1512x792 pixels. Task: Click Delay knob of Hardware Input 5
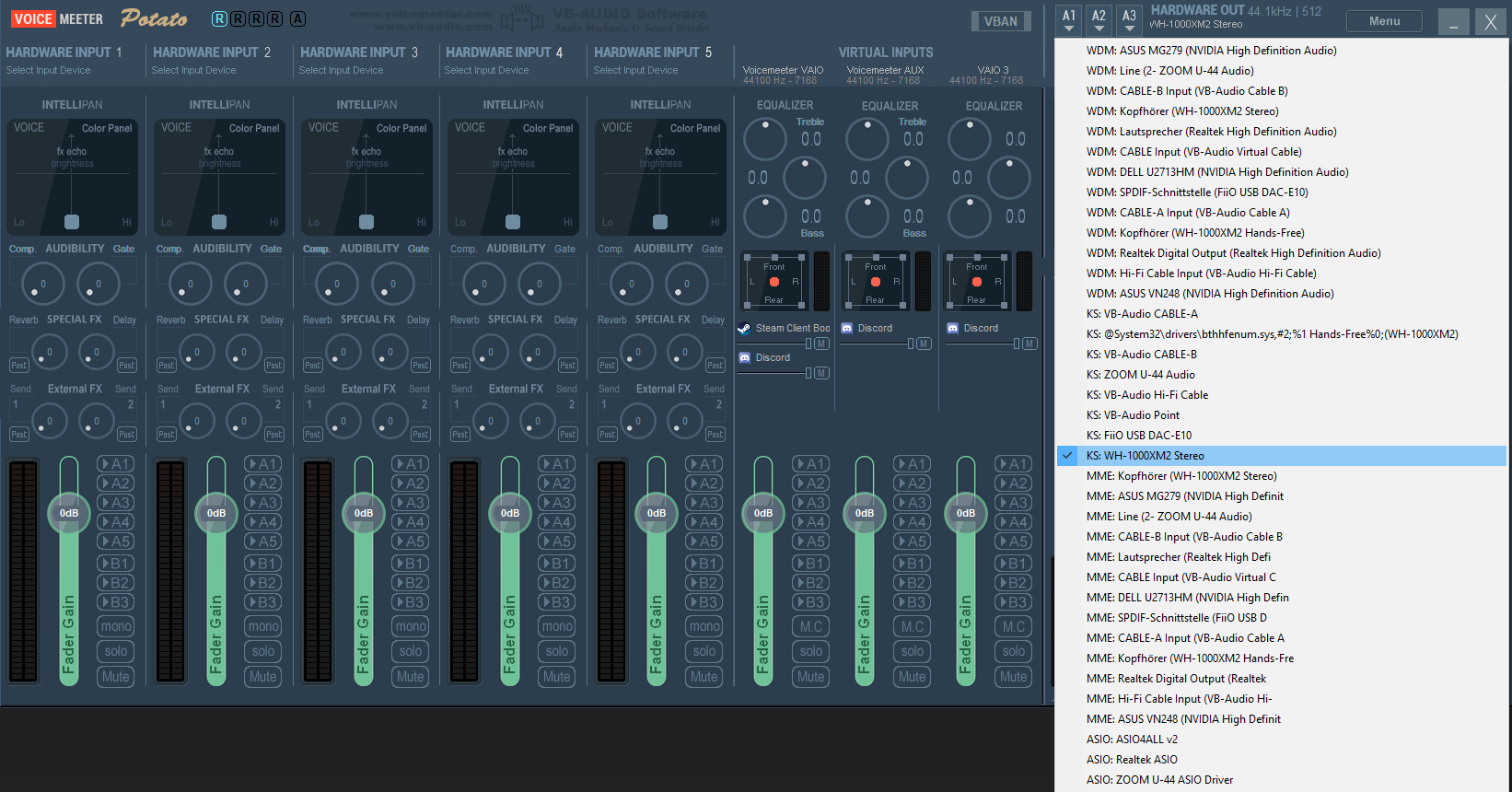click(684, 352)
